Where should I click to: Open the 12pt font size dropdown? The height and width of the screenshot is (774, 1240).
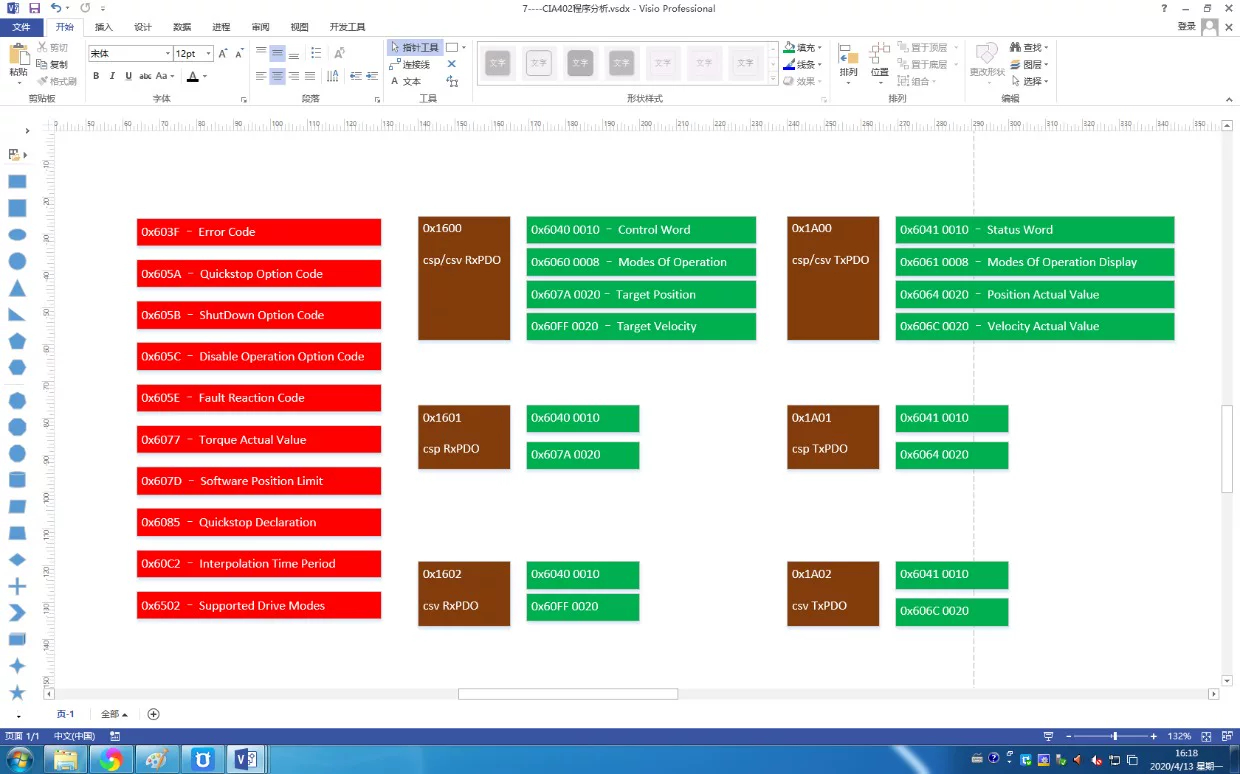194,53
